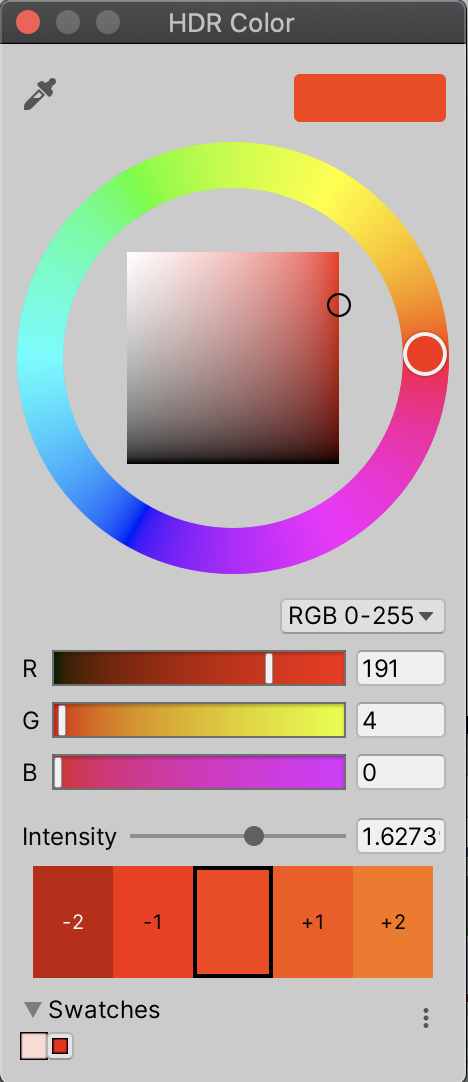This screenshot has height=1082, width=468.
Task: Collapse the Swatches section
Action: click(33, 1010)
